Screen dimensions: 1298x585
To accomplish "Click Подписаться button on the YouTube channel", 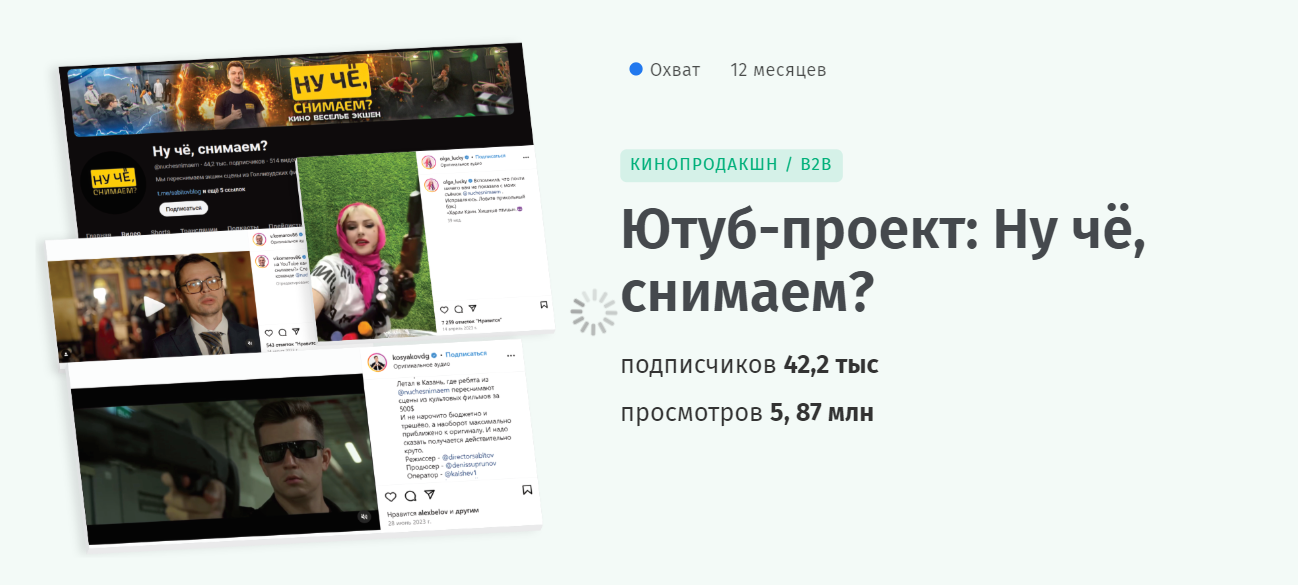I will coord(184,208).
